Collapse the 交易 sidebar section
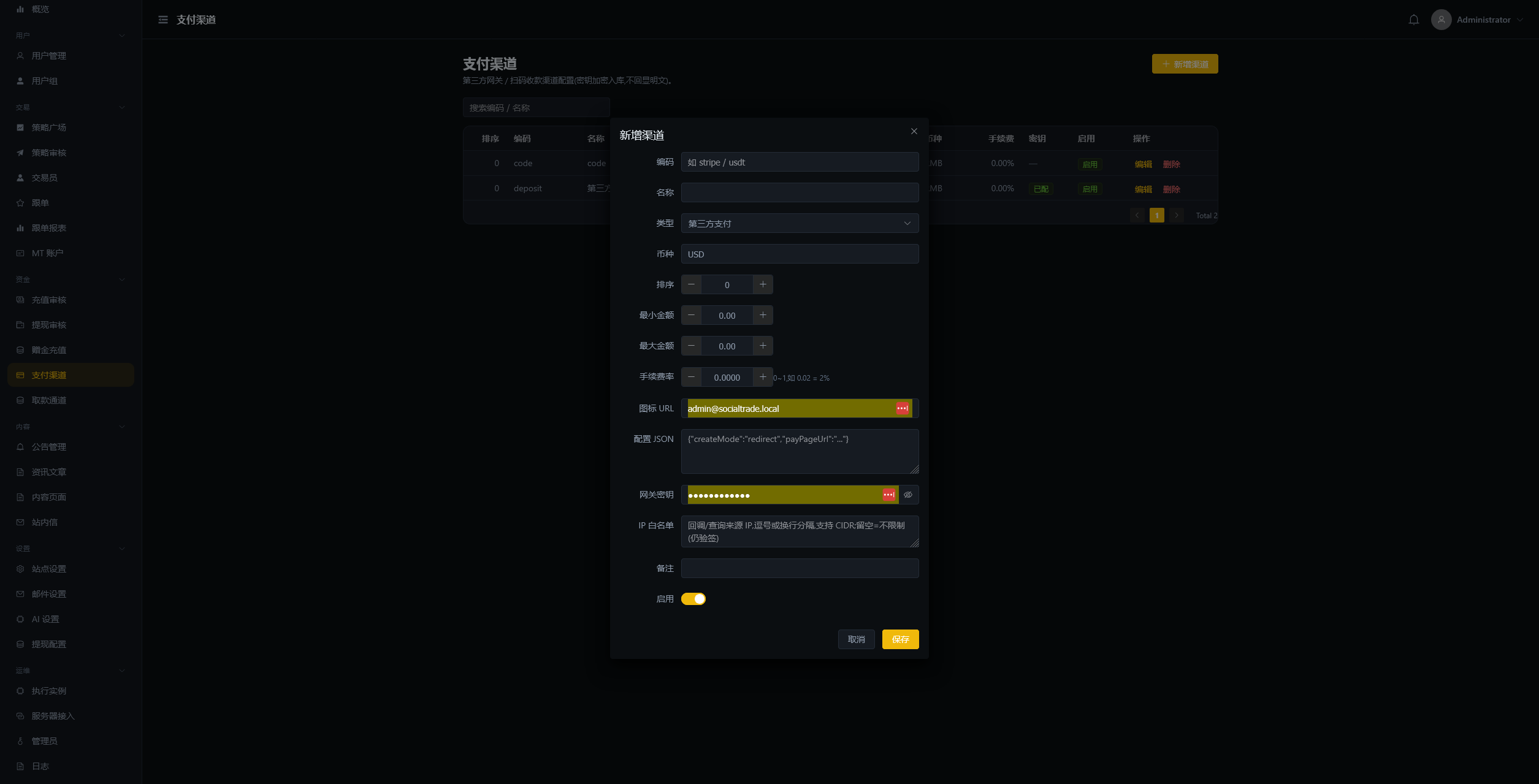Image resolution: width=1539 pixels, height=784 pixels. click(121, 107)
